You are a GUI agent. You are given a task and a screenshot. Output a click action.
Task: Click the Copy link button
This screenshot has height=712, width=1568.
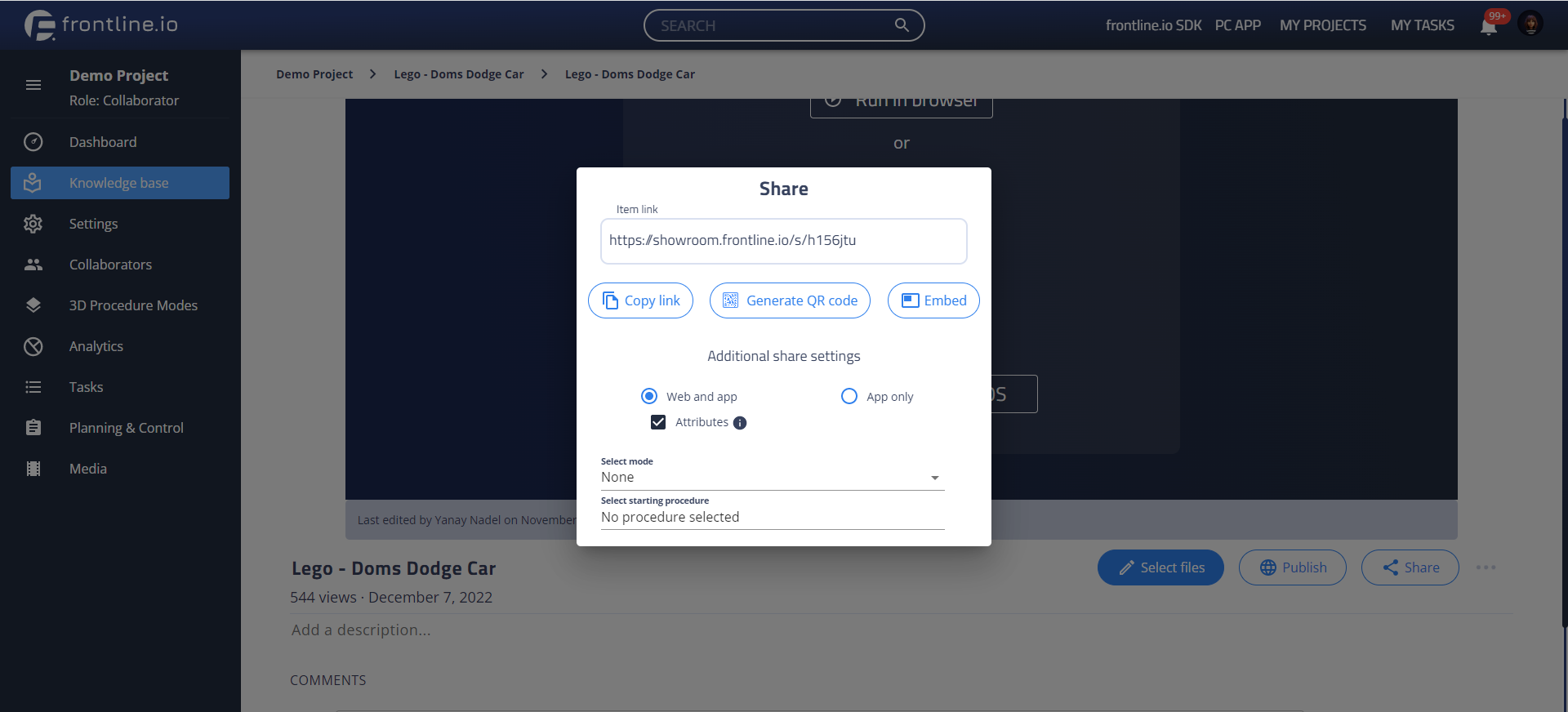[x=640, y=300]
